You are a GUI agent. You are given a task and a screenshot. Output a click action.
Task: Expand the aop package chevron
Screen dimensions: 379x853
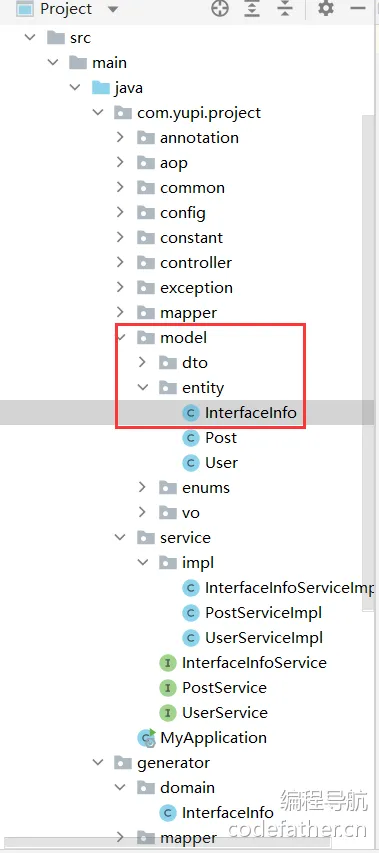pyautogui.click(x=120, y=163)
